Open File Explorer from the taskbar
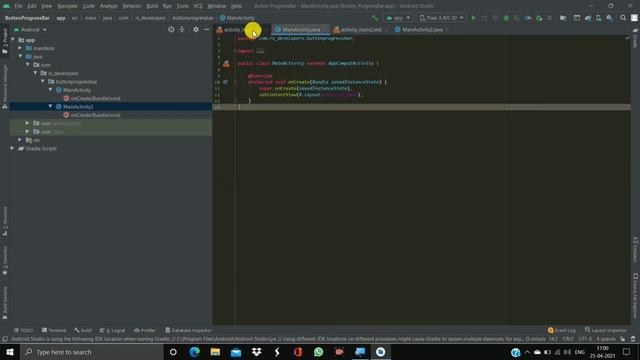640x360 pixels. (215, 352)
